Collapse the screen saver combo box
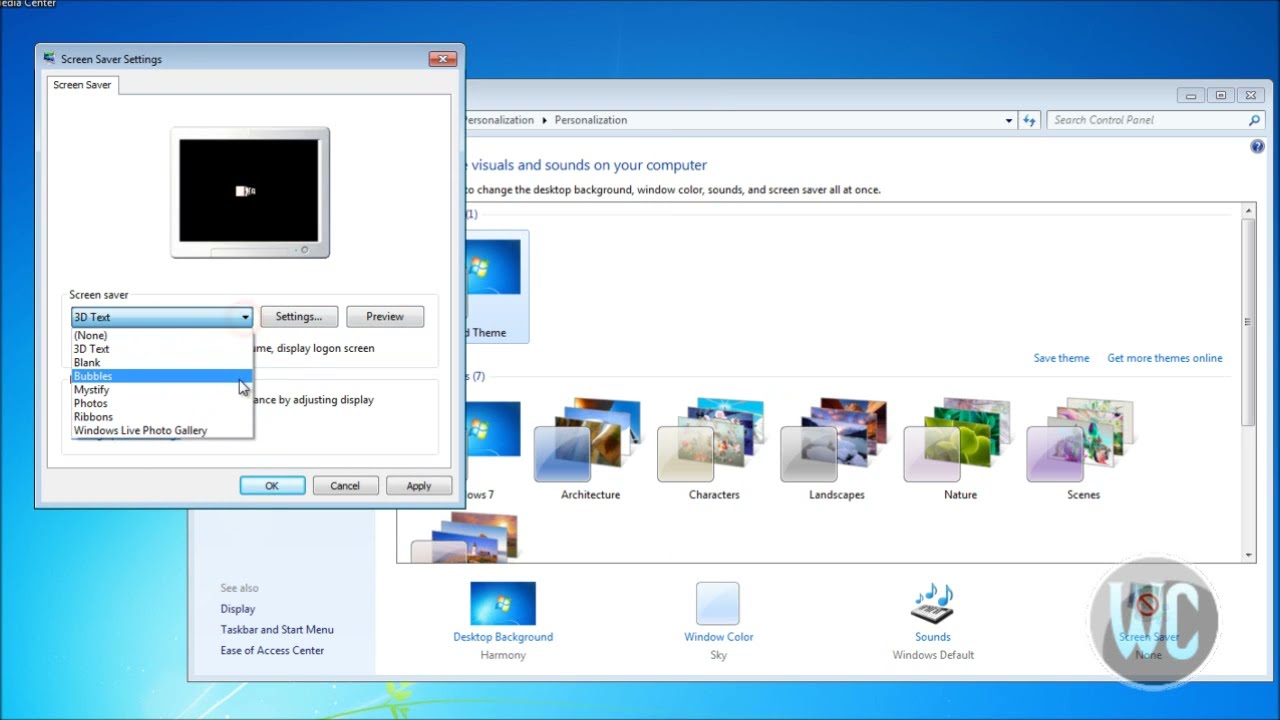The image size is (1280, 720). pos(245,317)
